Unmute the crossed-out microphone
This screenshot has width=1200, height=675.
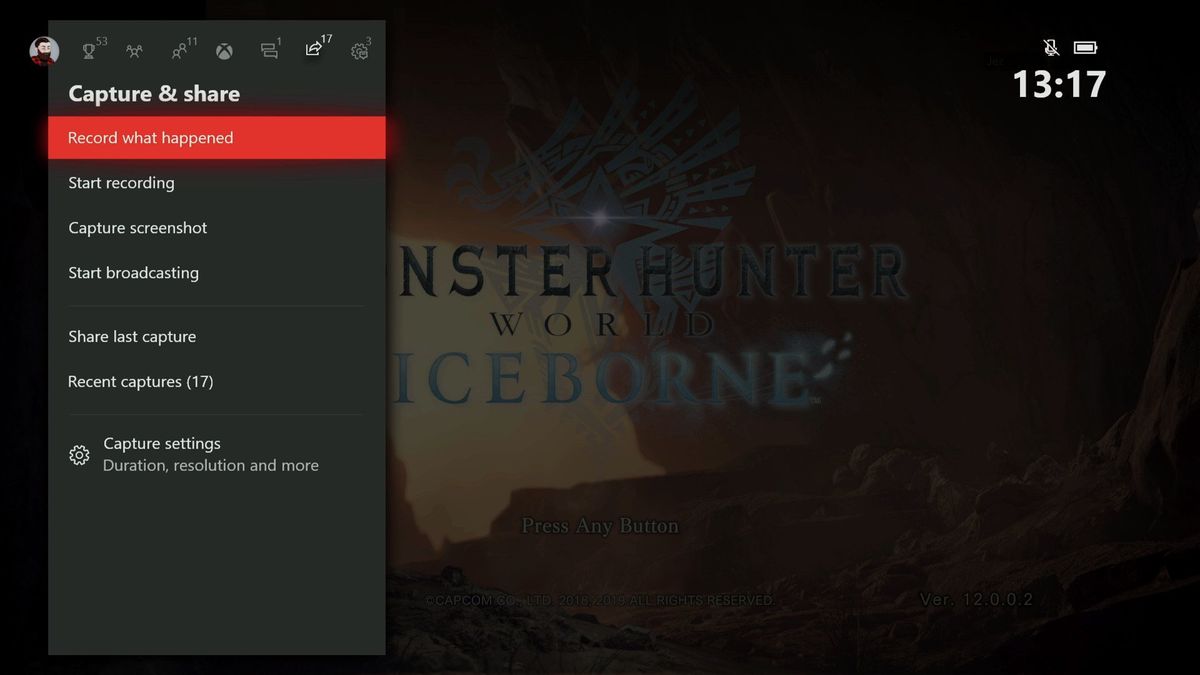[1049, 46]
